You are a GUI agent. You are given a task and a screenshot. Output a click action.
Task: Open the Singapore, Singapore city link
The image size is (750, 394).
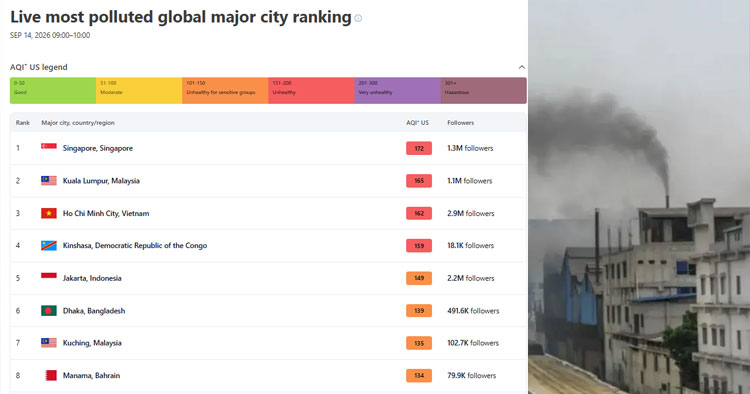(98, 148)
